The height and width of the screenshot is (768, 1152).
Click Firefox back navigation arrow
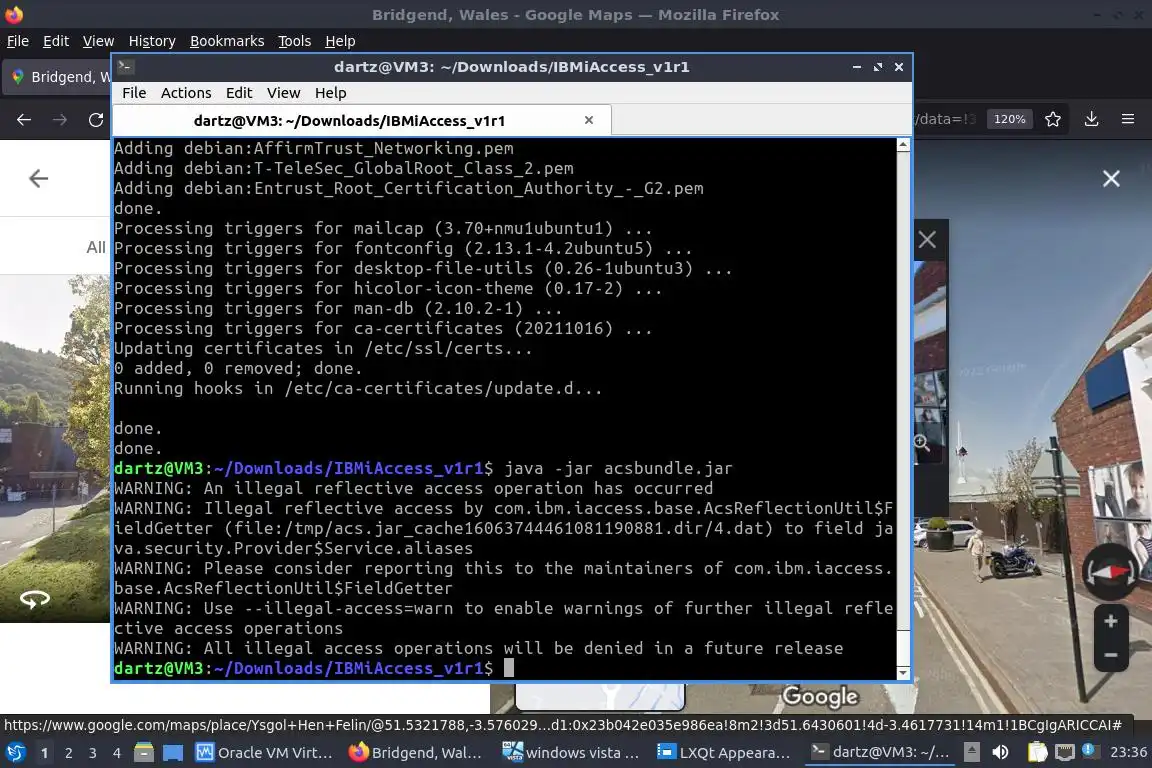[x=24, y=120]
